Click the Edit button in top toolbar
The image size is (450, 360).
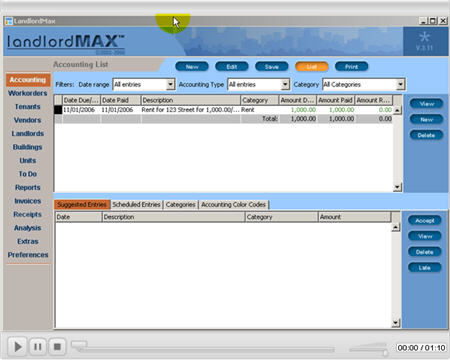[232, 67]
